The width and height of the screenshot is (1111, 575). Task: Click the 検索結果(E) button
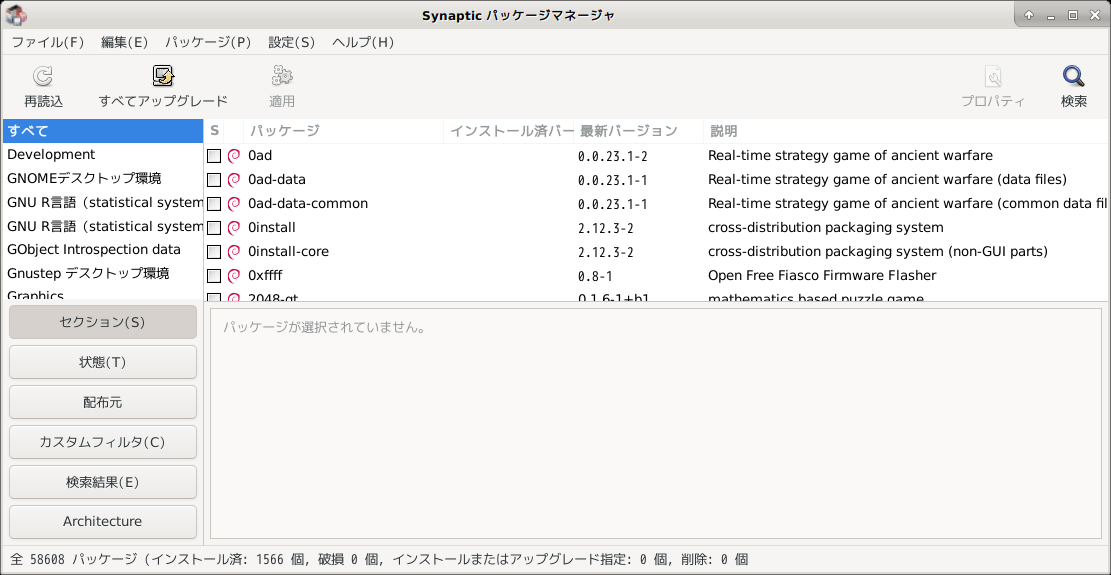point(103,482)
